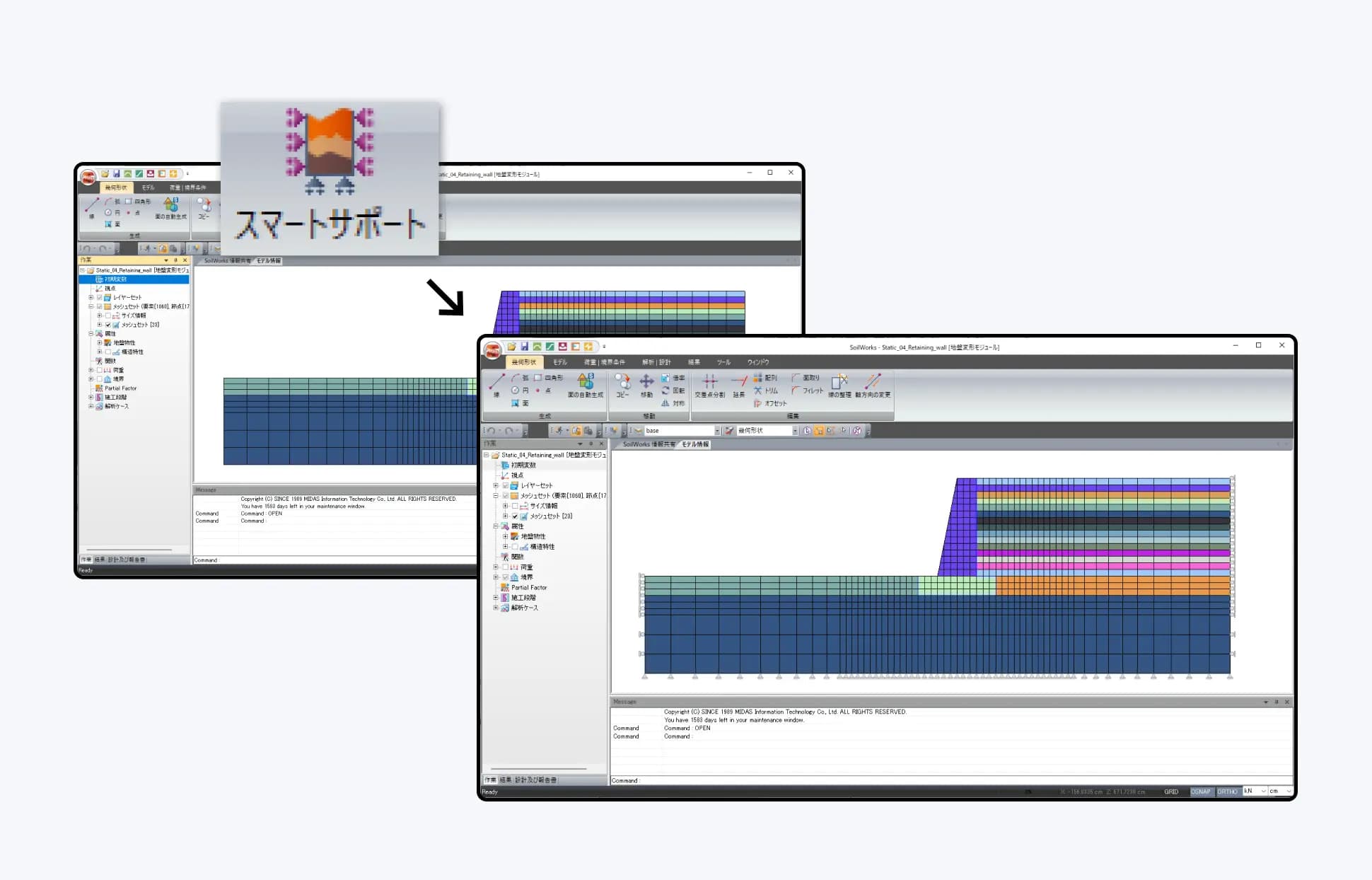Select Partial Factor in the front tree
This screenshot has height=880, width=1372.
[529, 588]
